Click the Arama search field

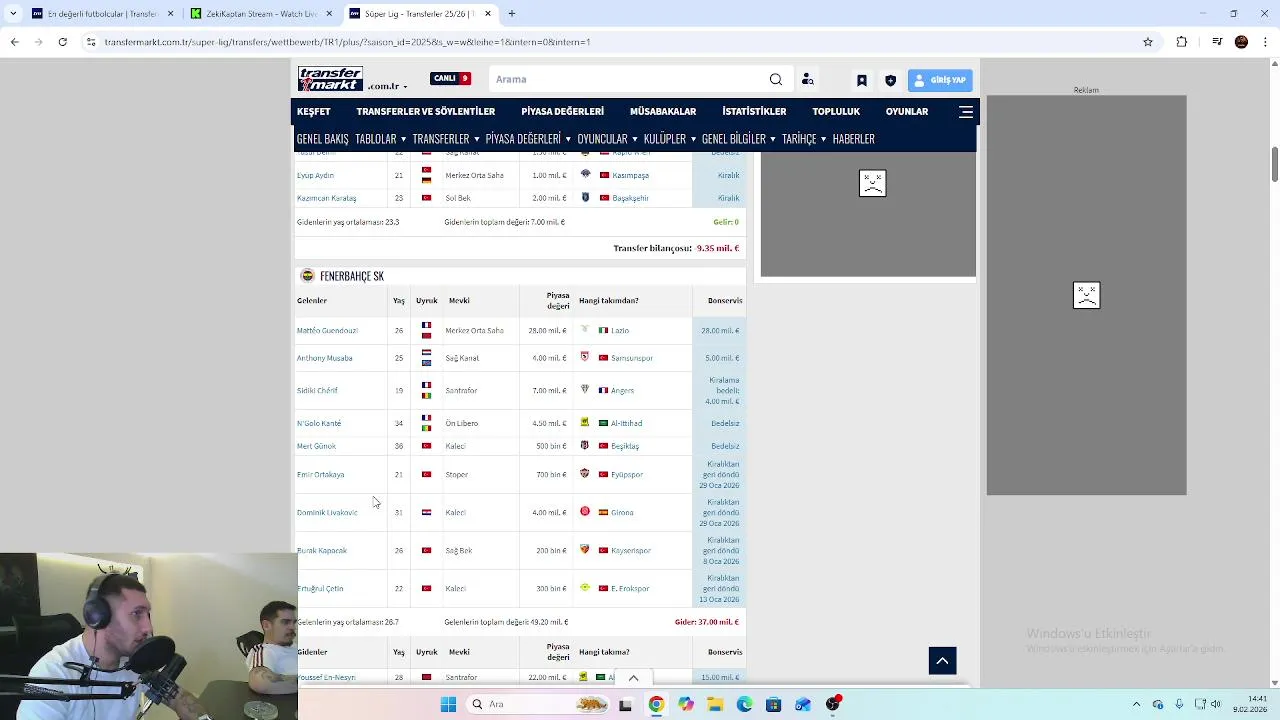pyautogui.click(x=628, y=79)
